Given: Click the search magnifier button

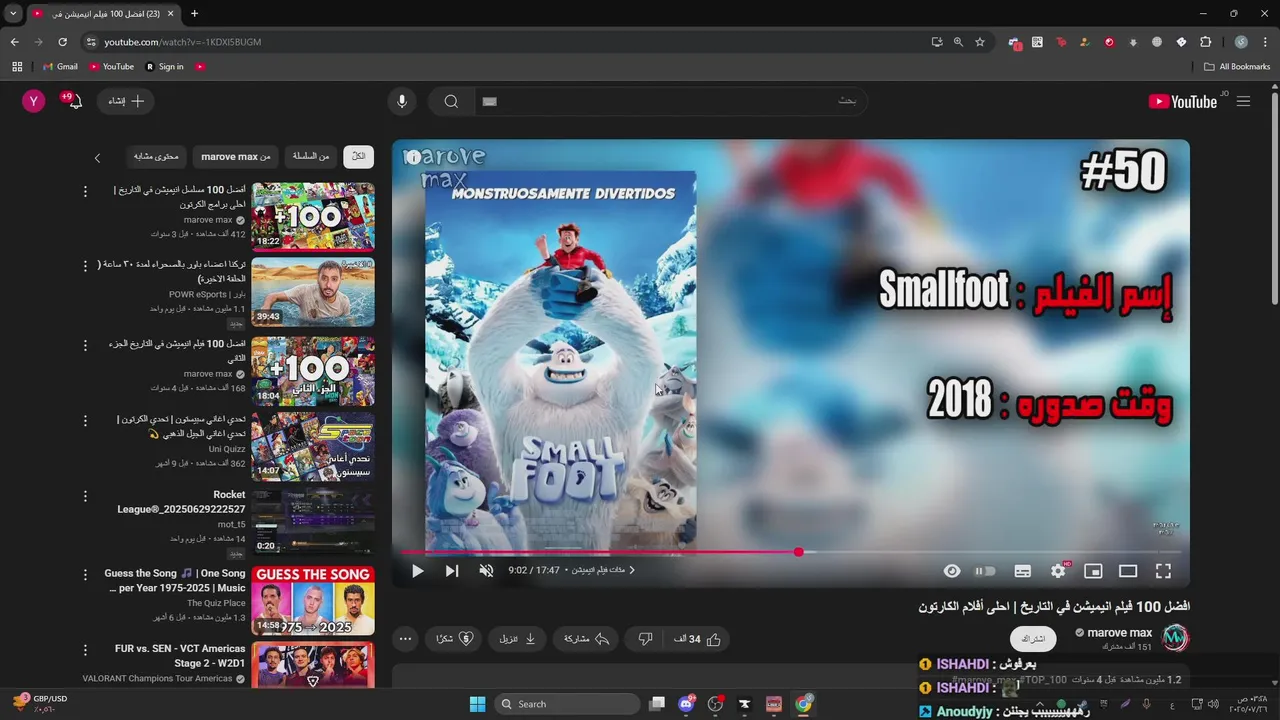Looking at the screenshot, I should pos(451,101).
